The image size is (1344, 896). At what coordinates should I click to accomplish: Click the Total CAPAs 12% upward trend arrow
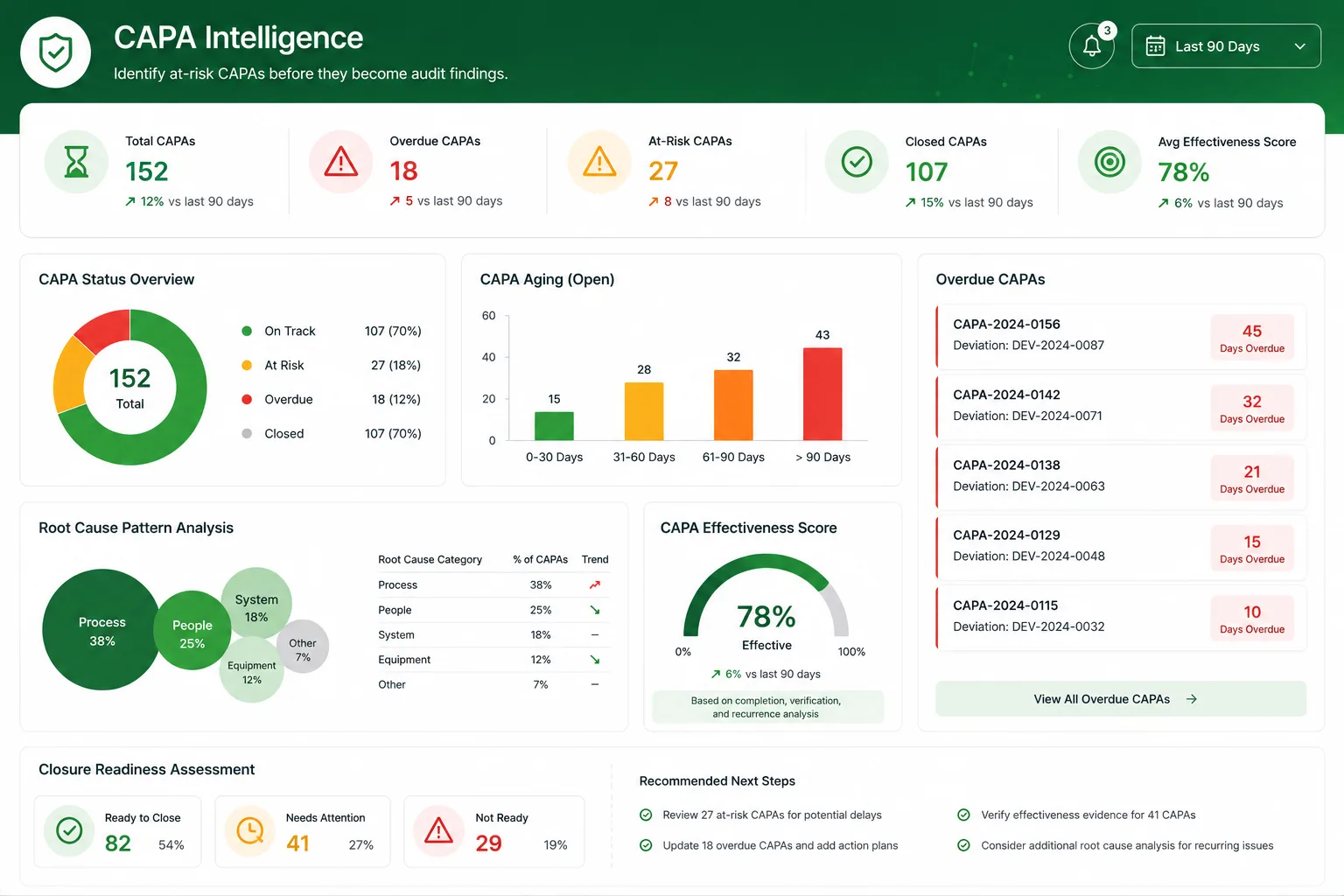click(130, 201)
